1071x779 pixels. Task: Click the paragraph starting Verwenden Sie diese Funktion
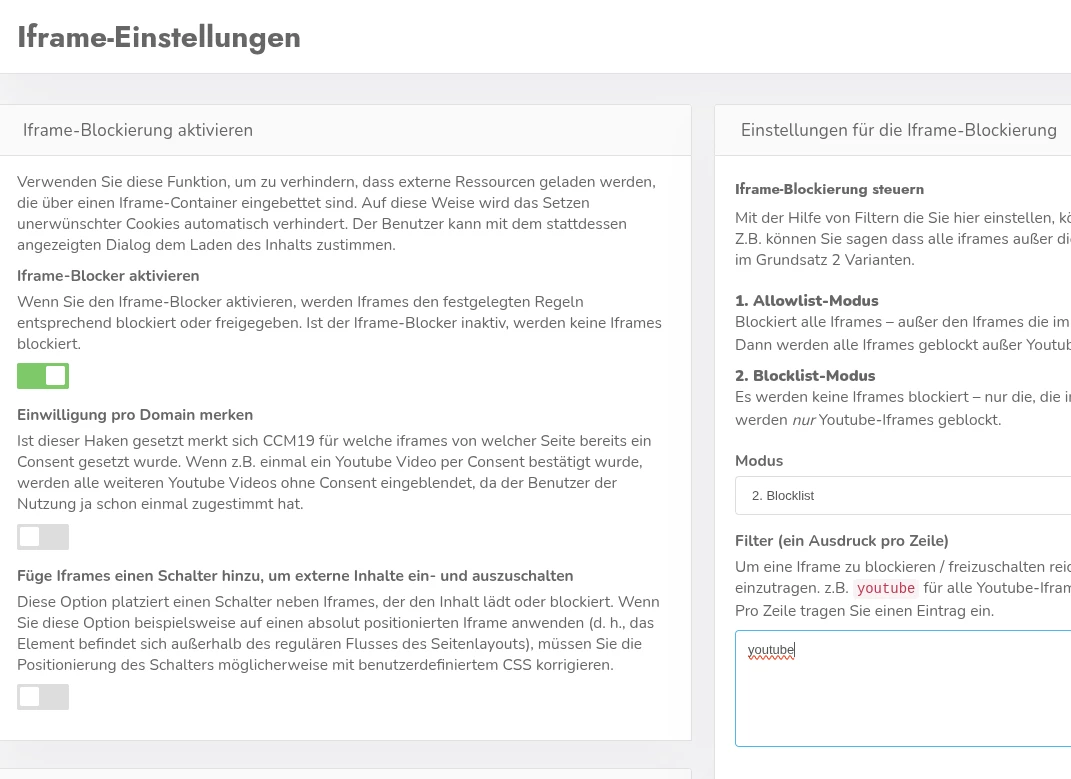pyautogui.click(x=336, y=213)
